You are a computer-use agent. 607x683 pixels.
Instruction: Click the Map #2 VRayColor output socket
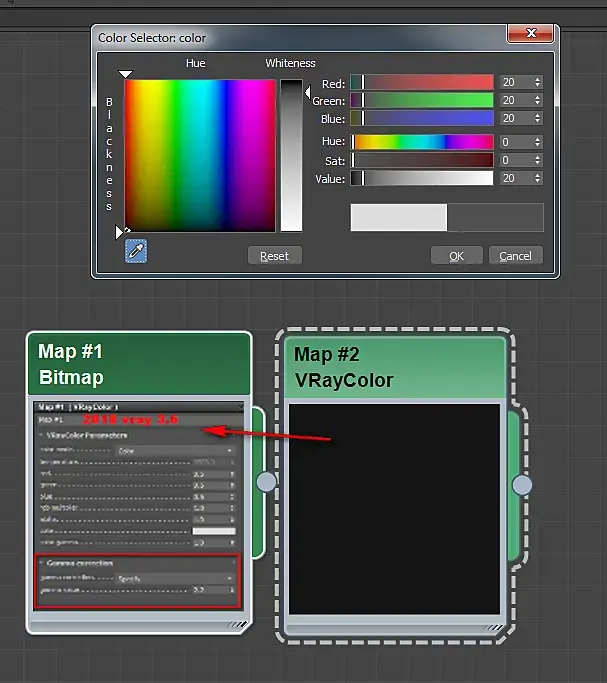[522, 485]
